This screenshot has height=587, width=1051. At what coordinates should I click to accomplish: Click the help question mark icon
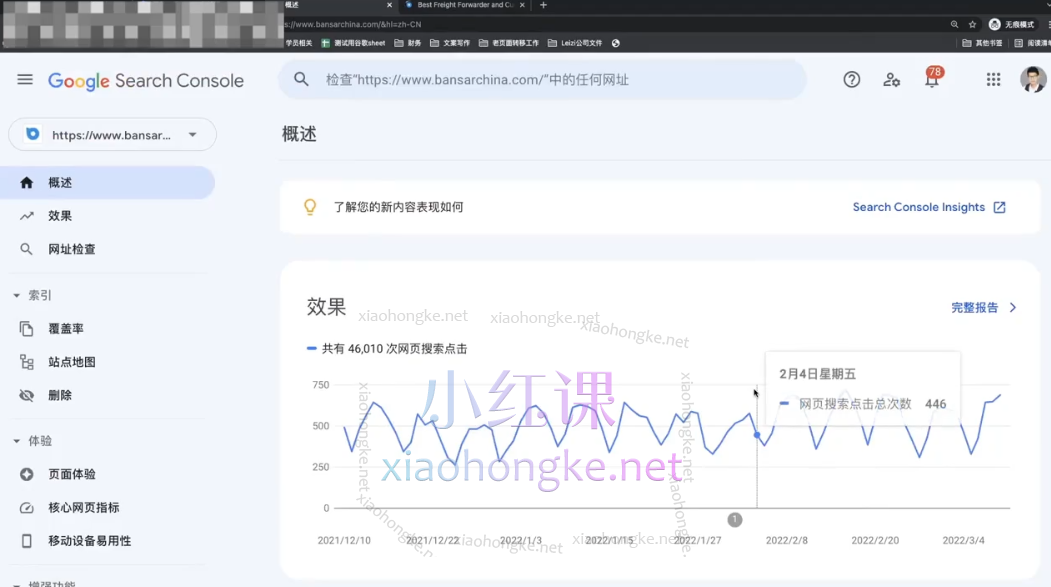point(852,80)
